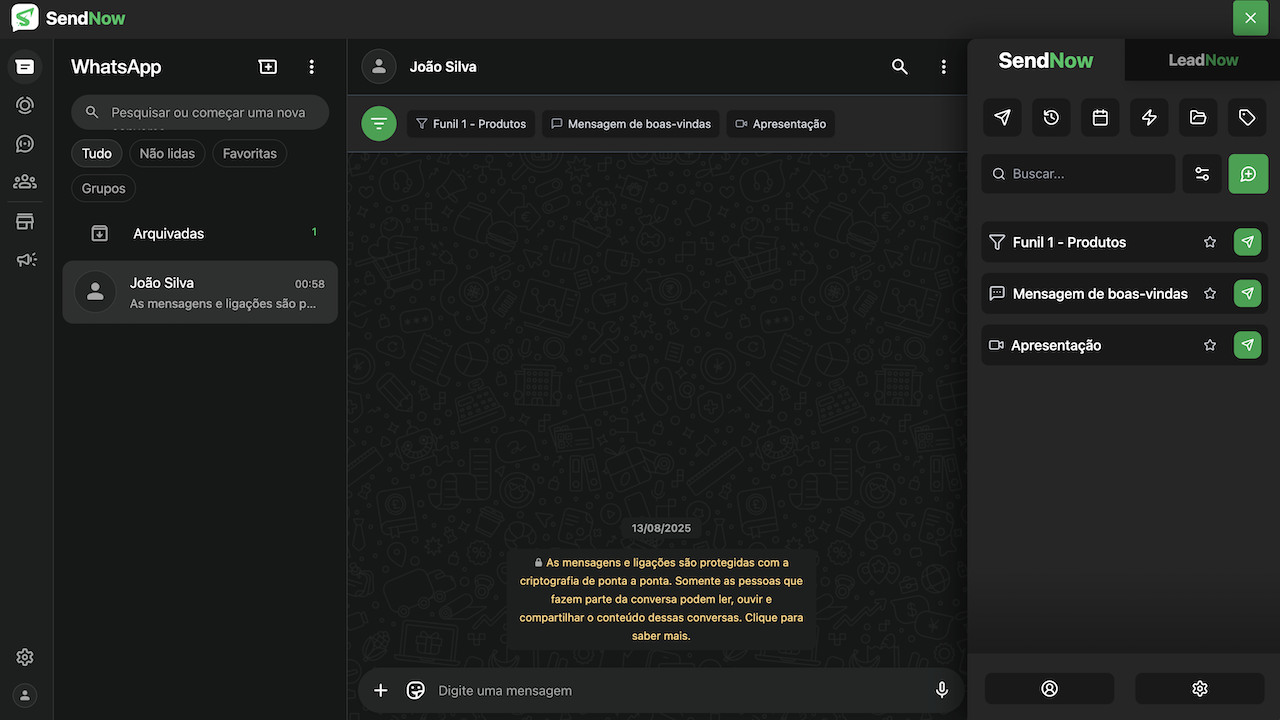The width and height of the screenshot is (1280, 720).
Task: Open the chat options three-dot menu
Action: [x=943, y=67]
